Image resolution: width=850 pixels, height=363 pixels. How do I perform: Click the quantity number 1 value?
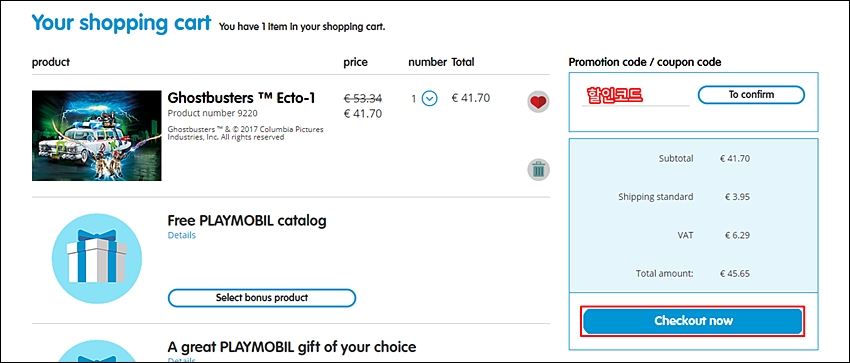click(x=414, y=99)
